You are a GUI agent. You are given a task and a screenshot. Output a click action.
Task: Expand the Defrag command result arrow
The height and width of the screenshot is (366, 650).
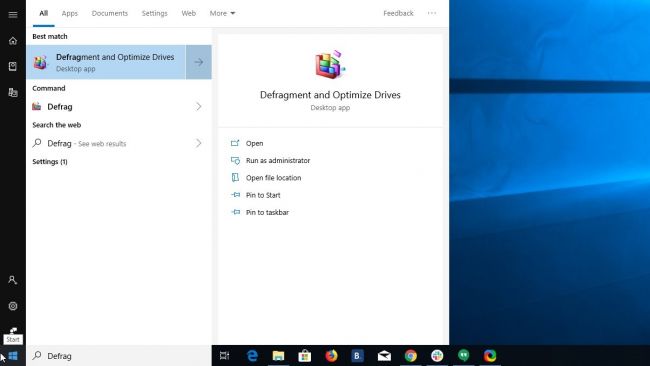tap(199, 107)
